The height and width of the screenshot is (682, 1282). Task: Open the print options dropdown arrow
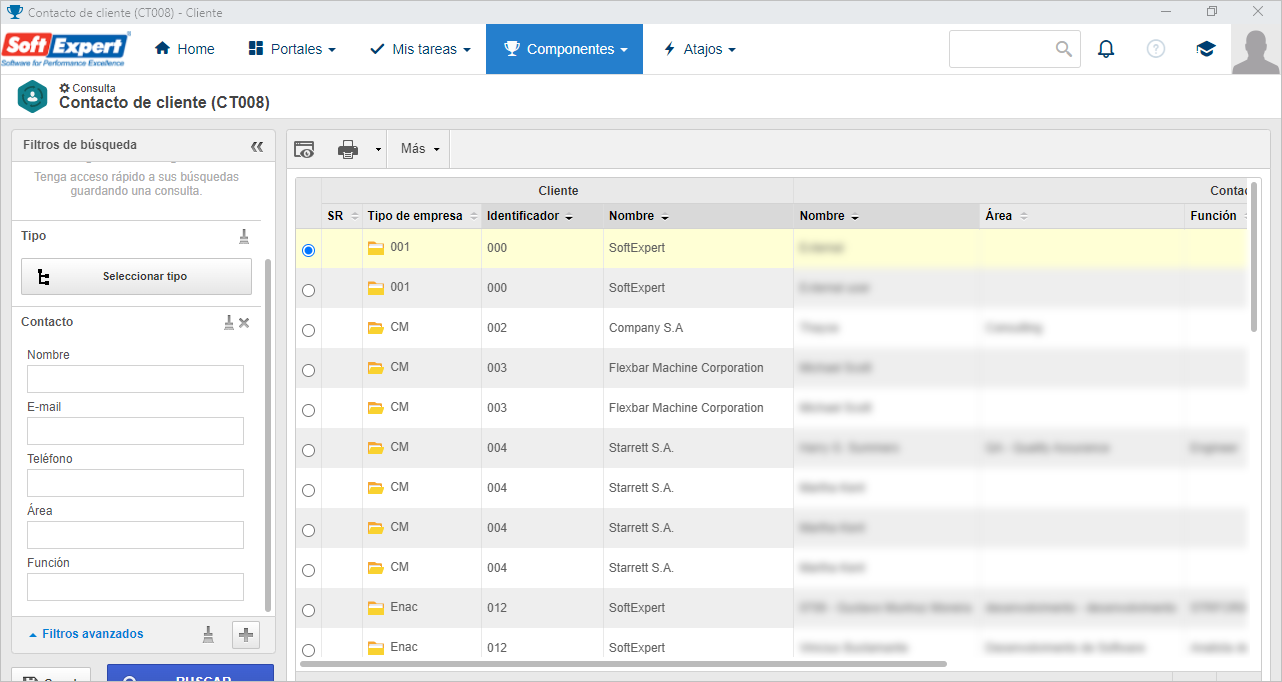378,149
